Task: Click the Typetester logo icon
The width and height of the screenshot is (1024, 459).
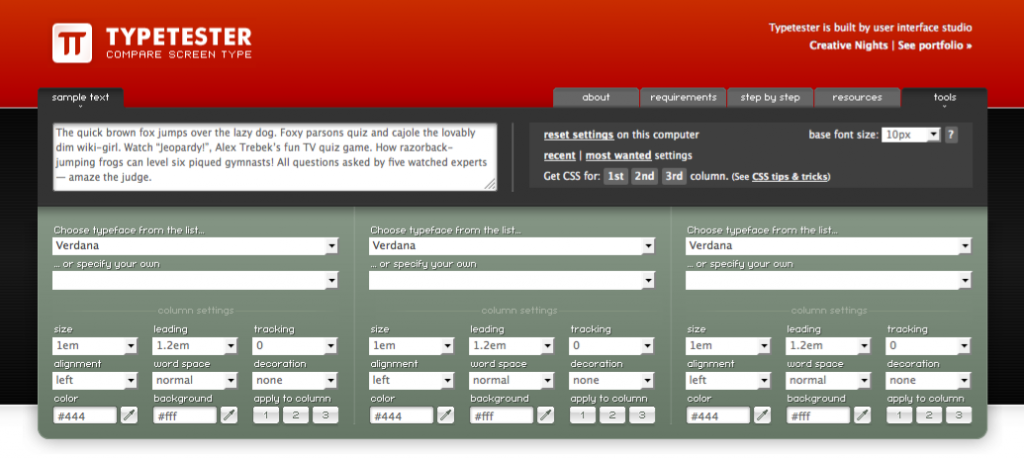Action: (x=72, y=43)
